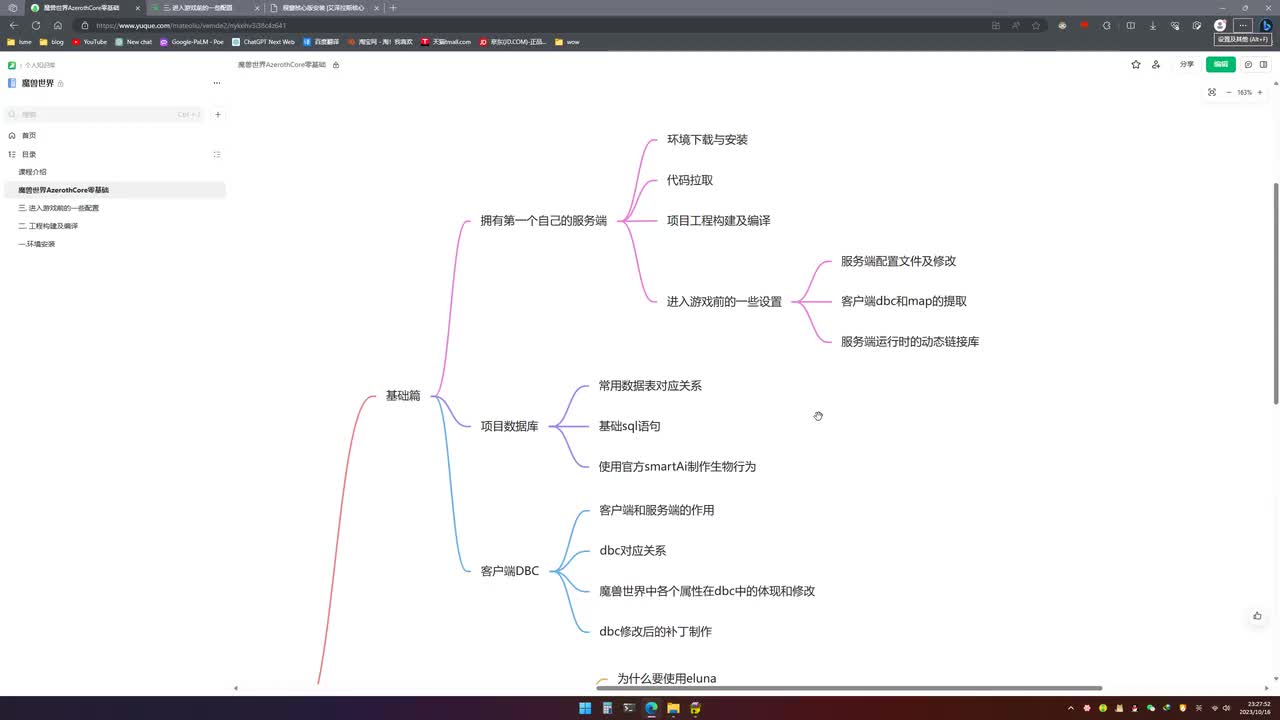This screenshot has width=1280, height=720.
Task: Click the sidebar search field
Action: [105, 114]
